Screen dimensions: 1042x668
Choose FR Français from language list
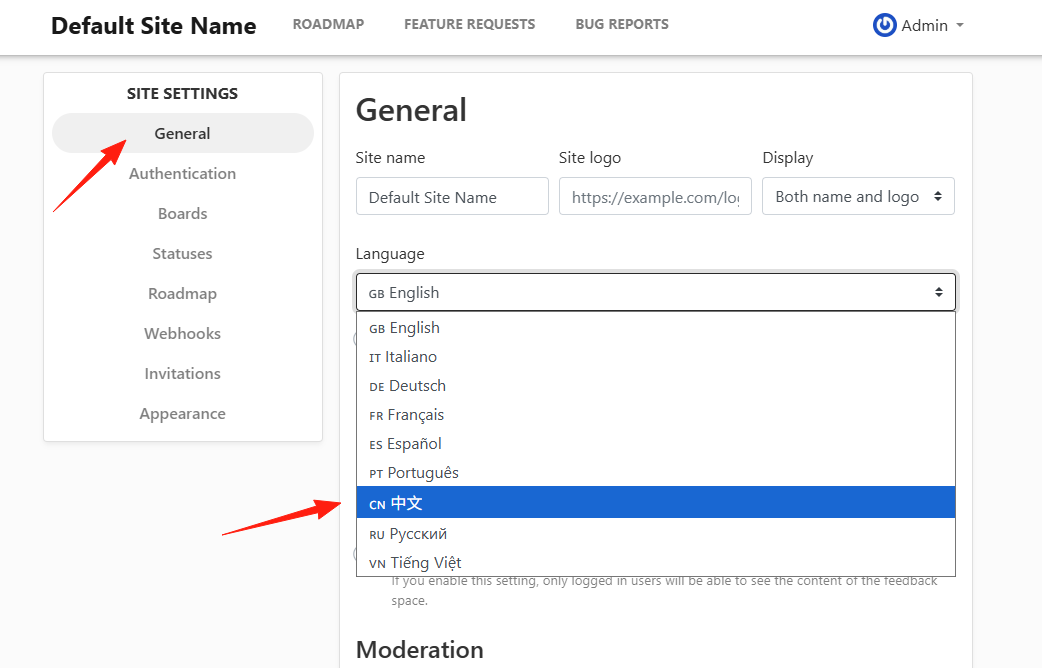pos(656,415)
